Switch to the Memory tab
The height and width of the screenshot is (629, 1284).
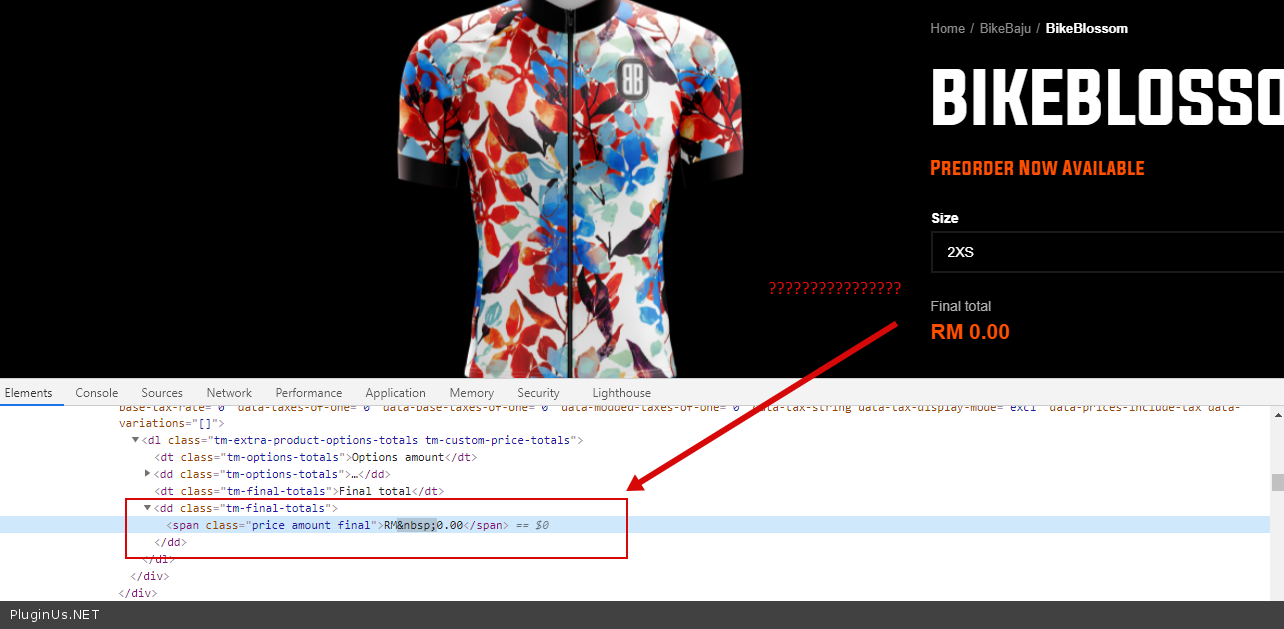pos(471,393)
